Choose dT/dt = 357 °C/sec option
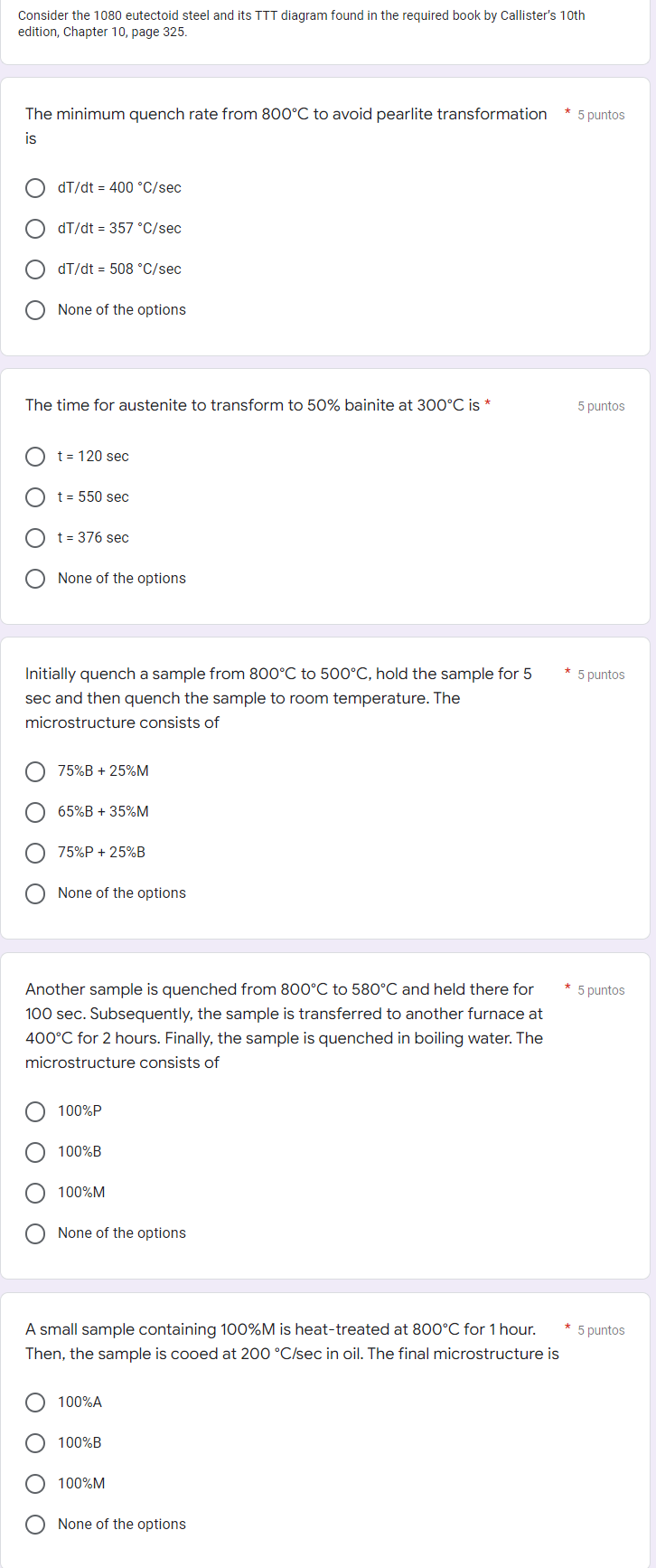Viewport: 656px width, 1568px height. point(35,229)
